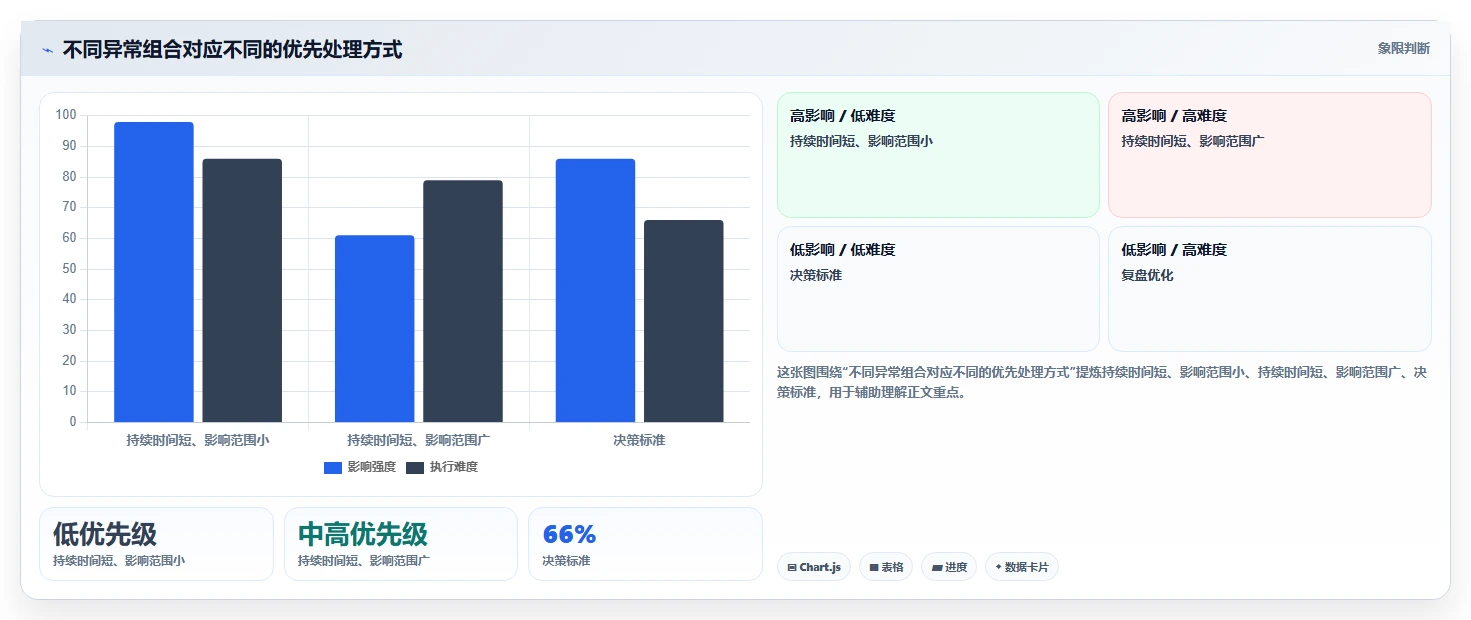Screen dimensions: 1471x620
Task: Click the 持续时间短、影响范围小 x-axis label
Action: (x=198, y=440)
